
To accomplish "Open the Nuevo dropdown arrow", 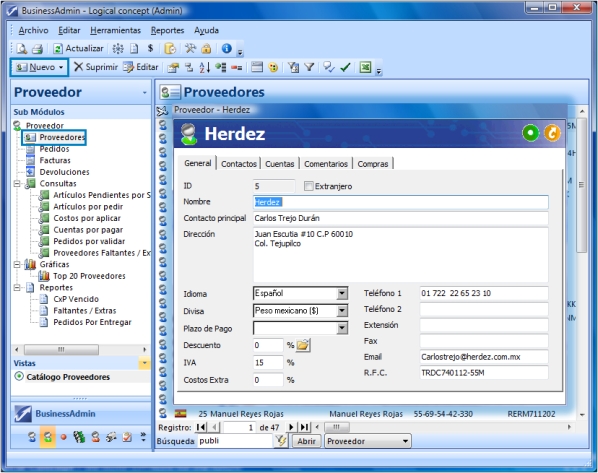I will (61, 68).
